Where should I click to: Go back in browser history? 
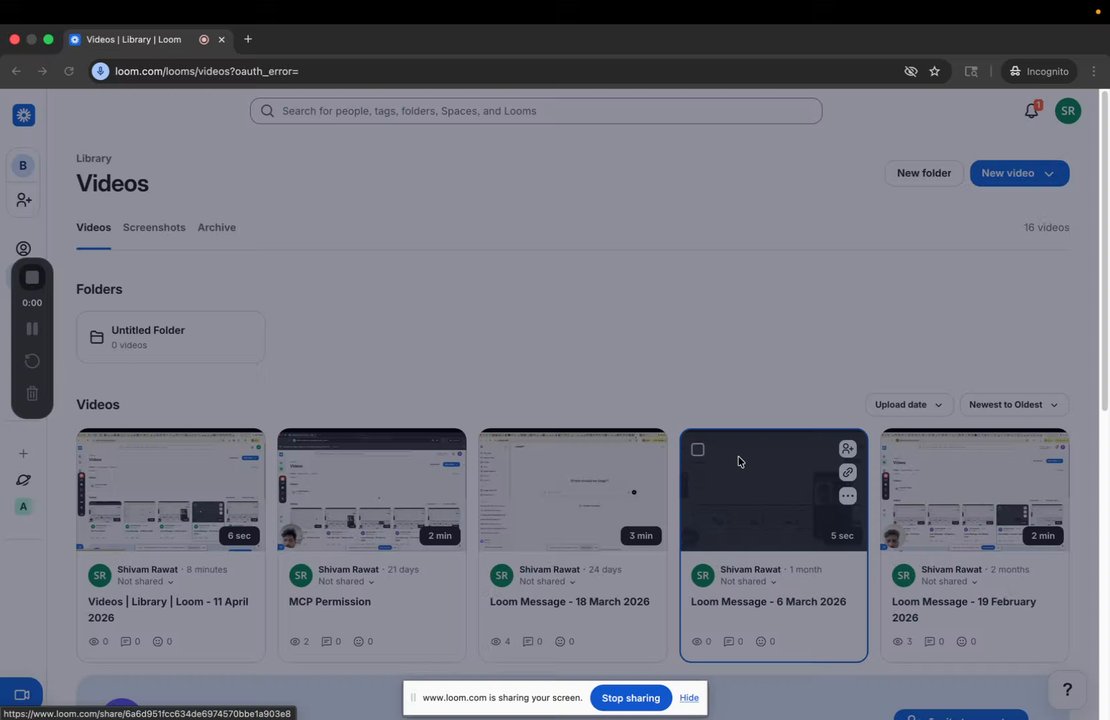click(16, 72)
